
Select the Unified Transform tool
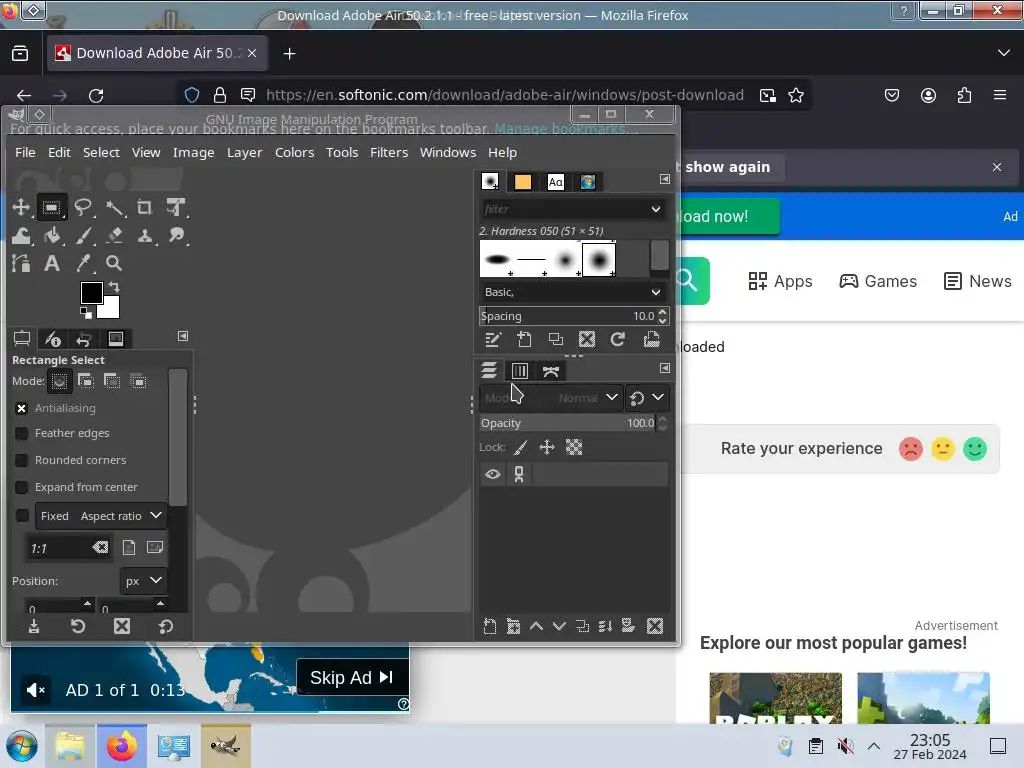pos(176,208)
